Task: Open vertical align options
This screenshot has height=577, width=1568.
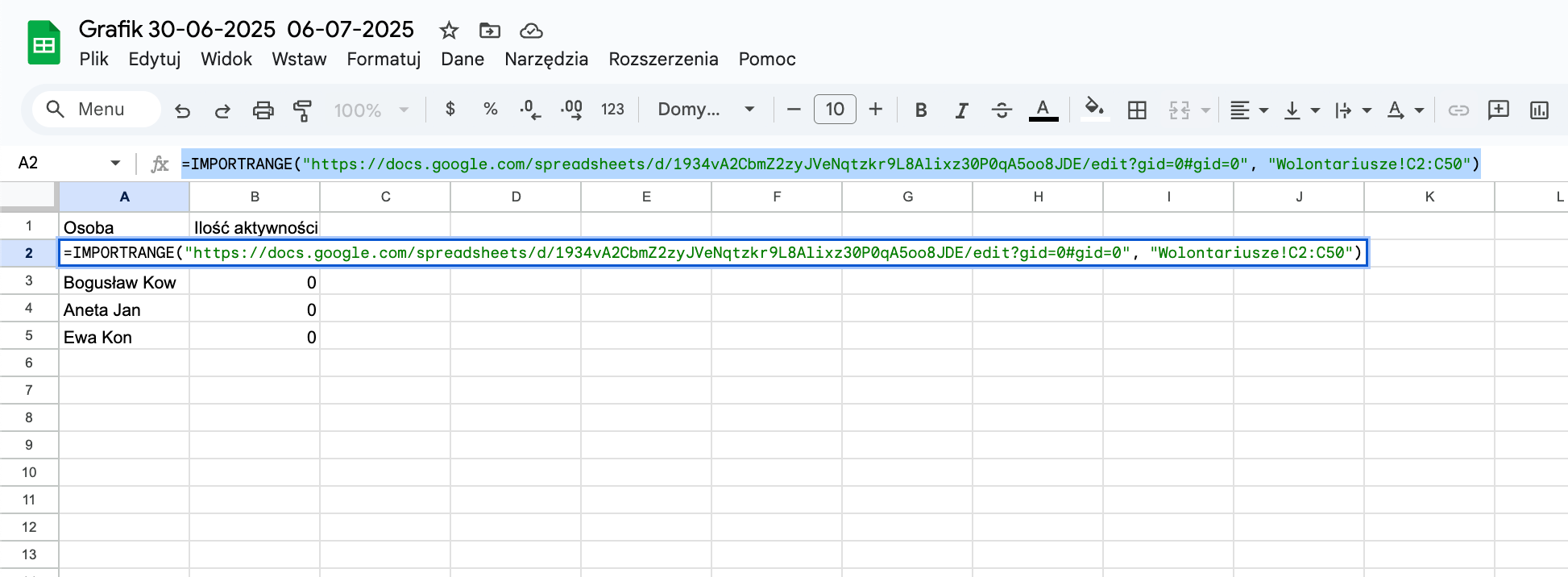Action: [1300, 110]
